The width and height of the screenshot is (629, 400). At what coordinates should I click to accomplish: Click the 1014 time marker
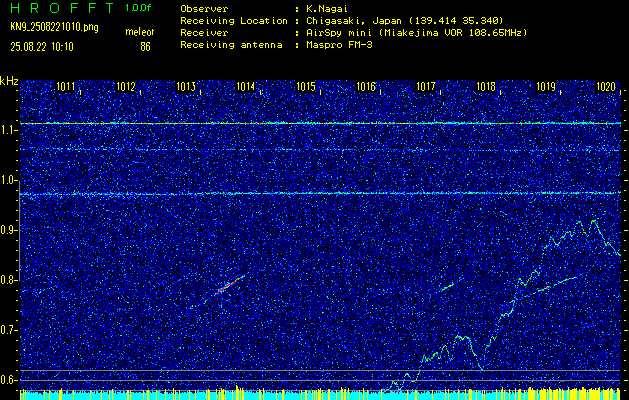point(246,87)
